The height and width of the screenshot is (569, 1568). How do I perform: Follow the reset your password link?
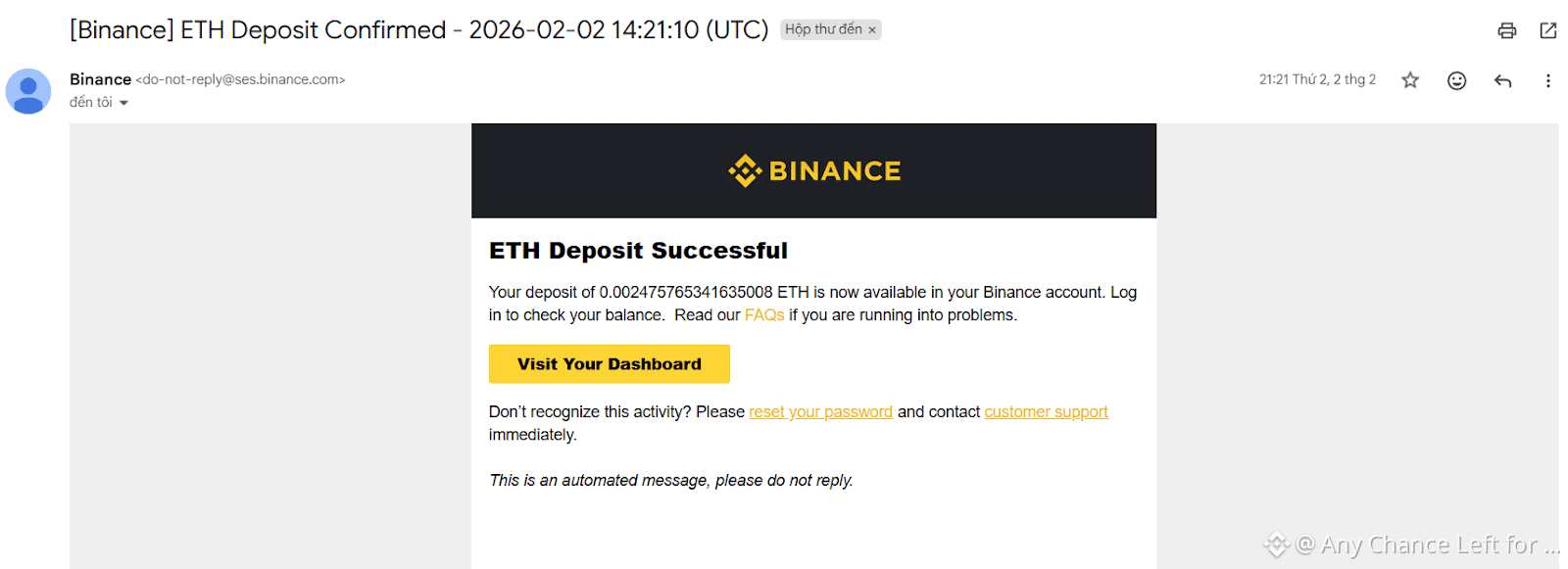820,412
